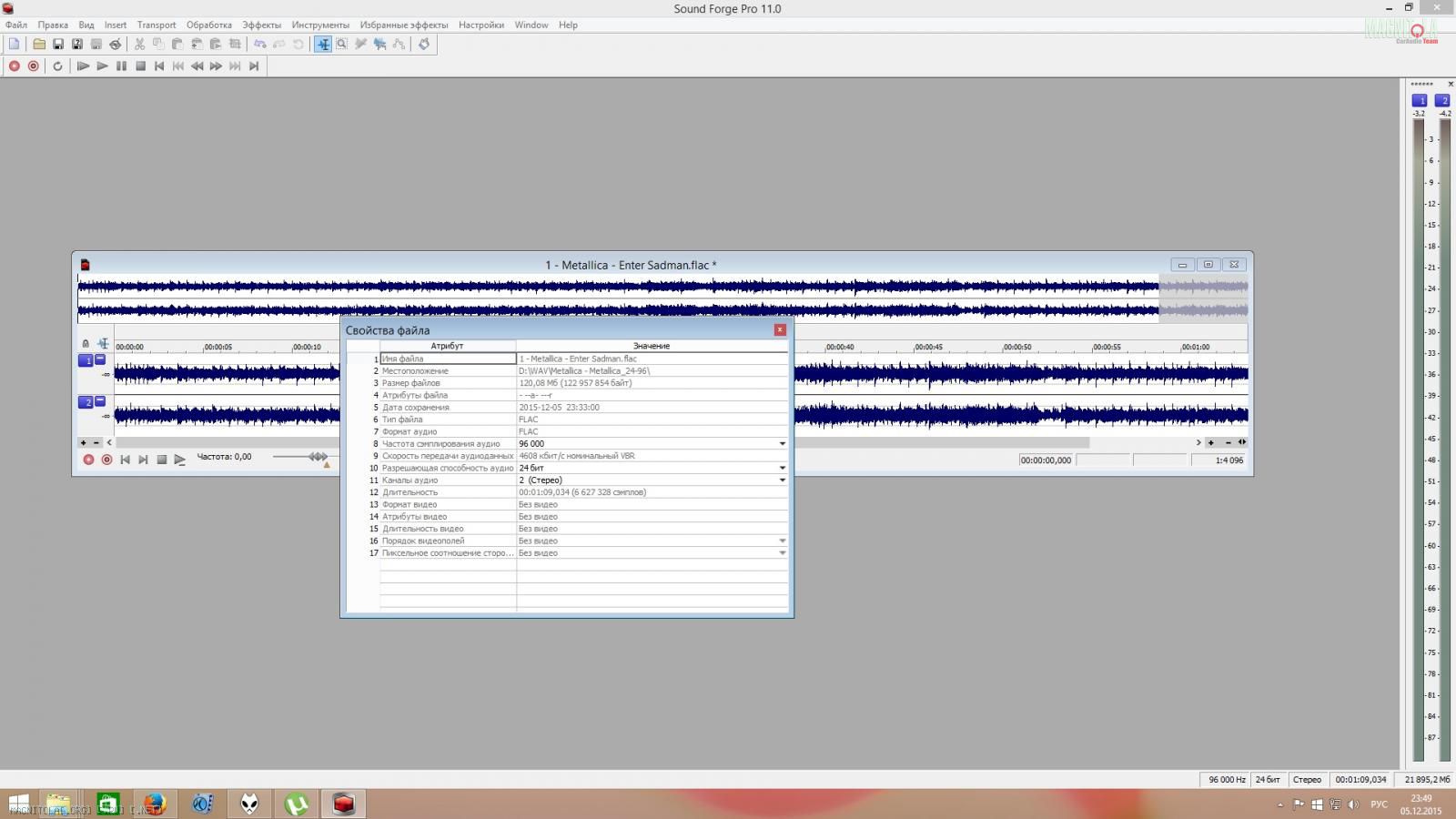Open the Обработка menu
1456x819 pixels.
point(209,25)
